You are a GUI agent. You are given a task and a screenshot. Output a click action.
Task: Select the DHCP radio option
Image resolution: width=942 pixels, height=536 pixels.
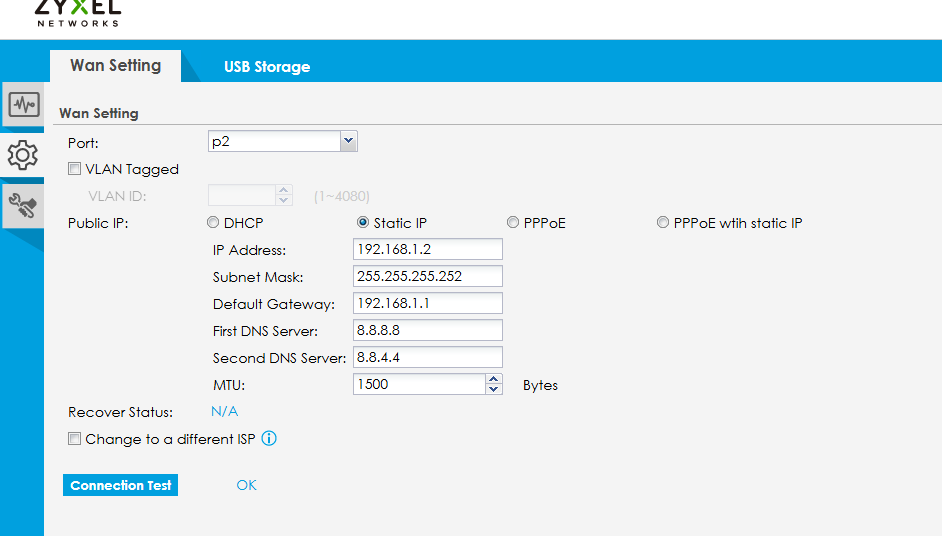213,222
